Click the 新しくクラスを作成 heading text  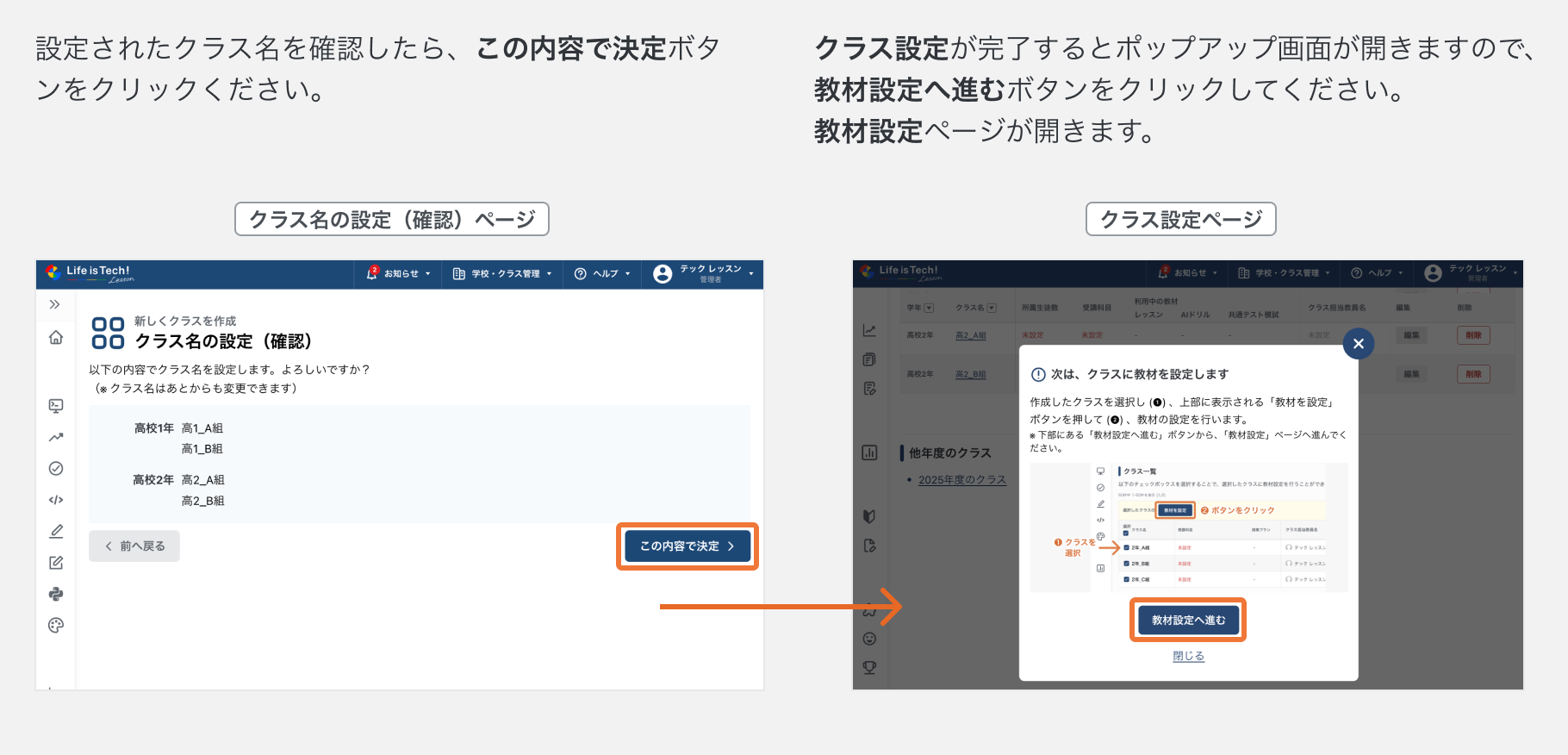(x=185, y=321)
